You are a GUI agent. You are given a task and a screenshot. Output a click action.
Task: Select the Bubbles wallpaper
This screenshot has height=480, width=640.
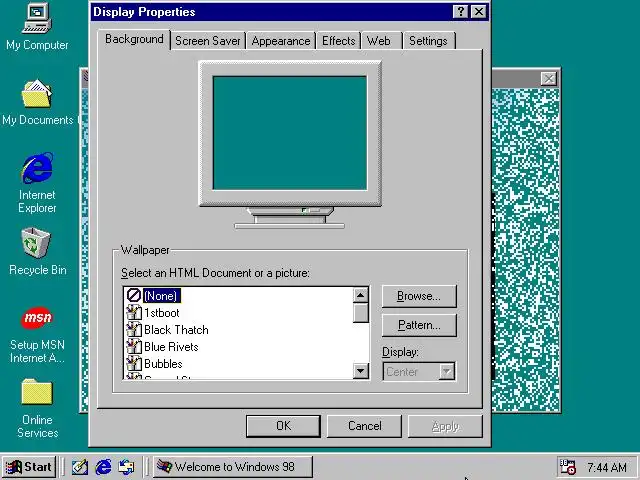coord(163,364)
